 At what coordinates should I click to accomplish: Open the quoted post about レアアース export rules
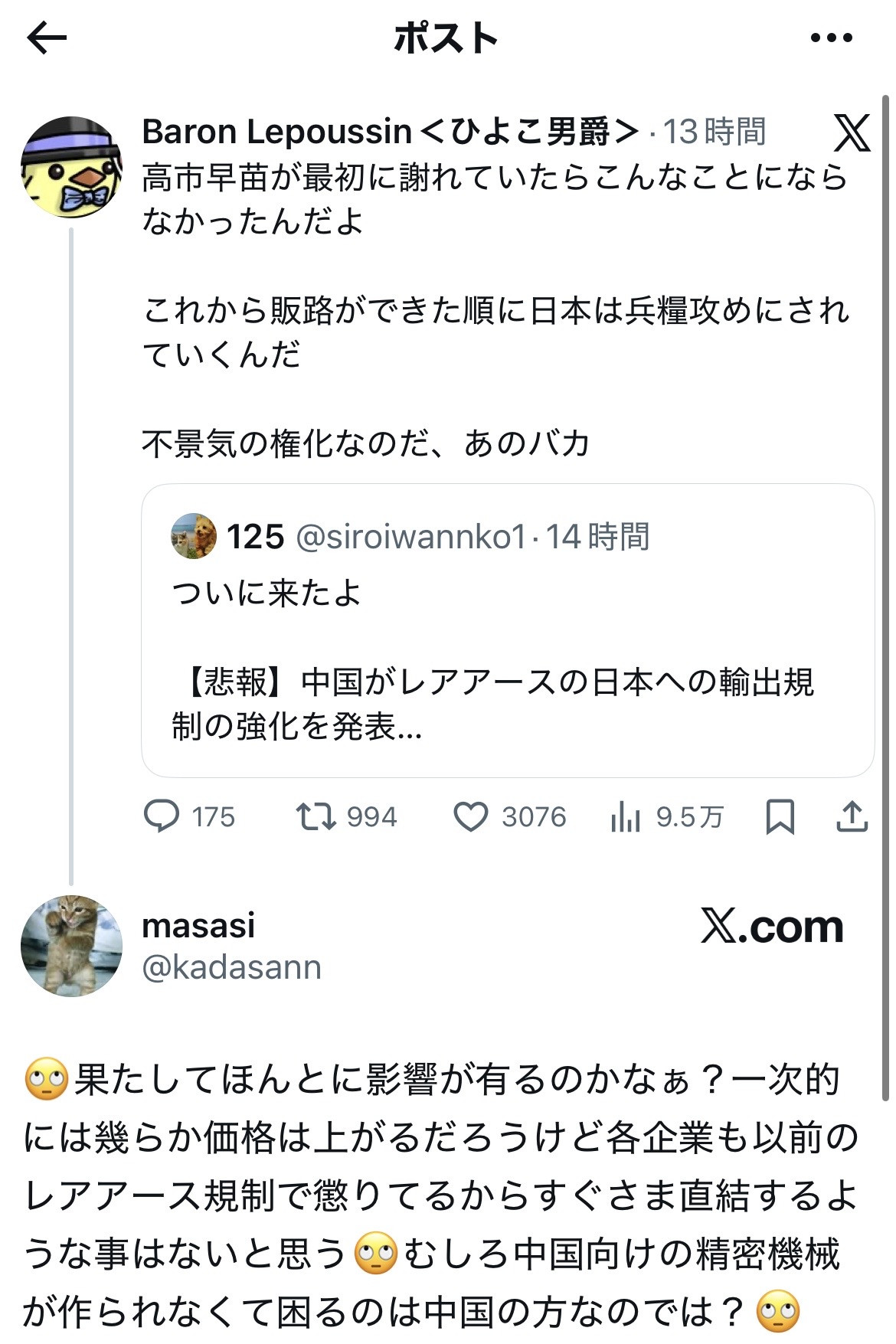(x=508, y=630)
